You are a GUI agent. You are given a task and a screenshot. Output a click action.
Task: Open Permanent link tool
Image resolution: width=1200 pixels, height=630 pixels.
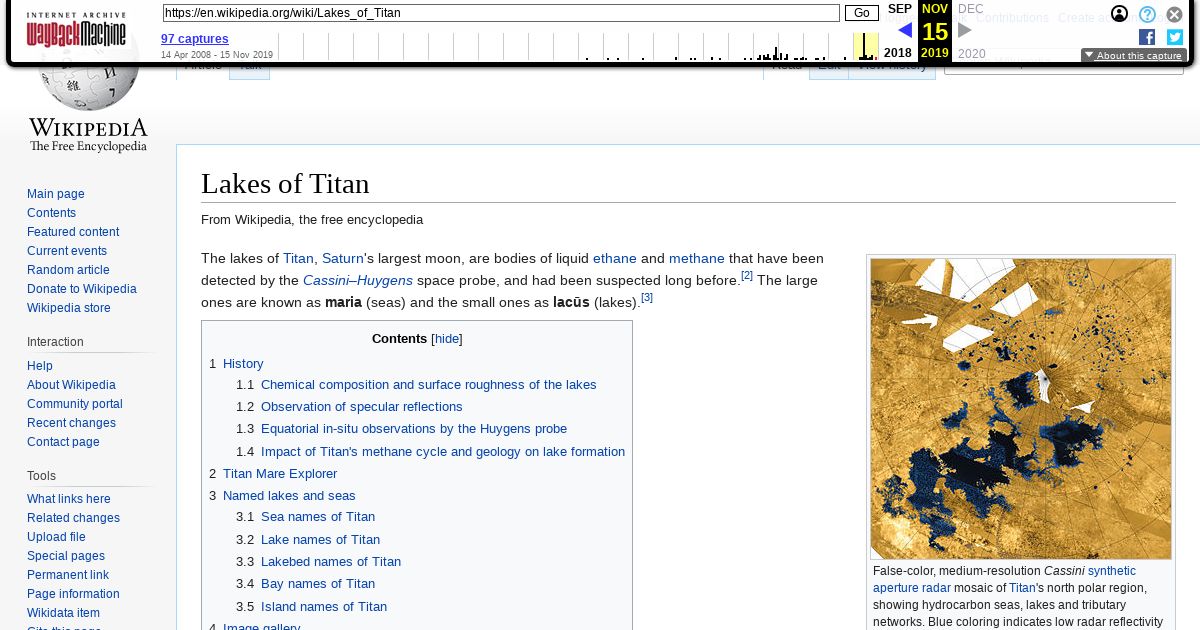(68, 575)
